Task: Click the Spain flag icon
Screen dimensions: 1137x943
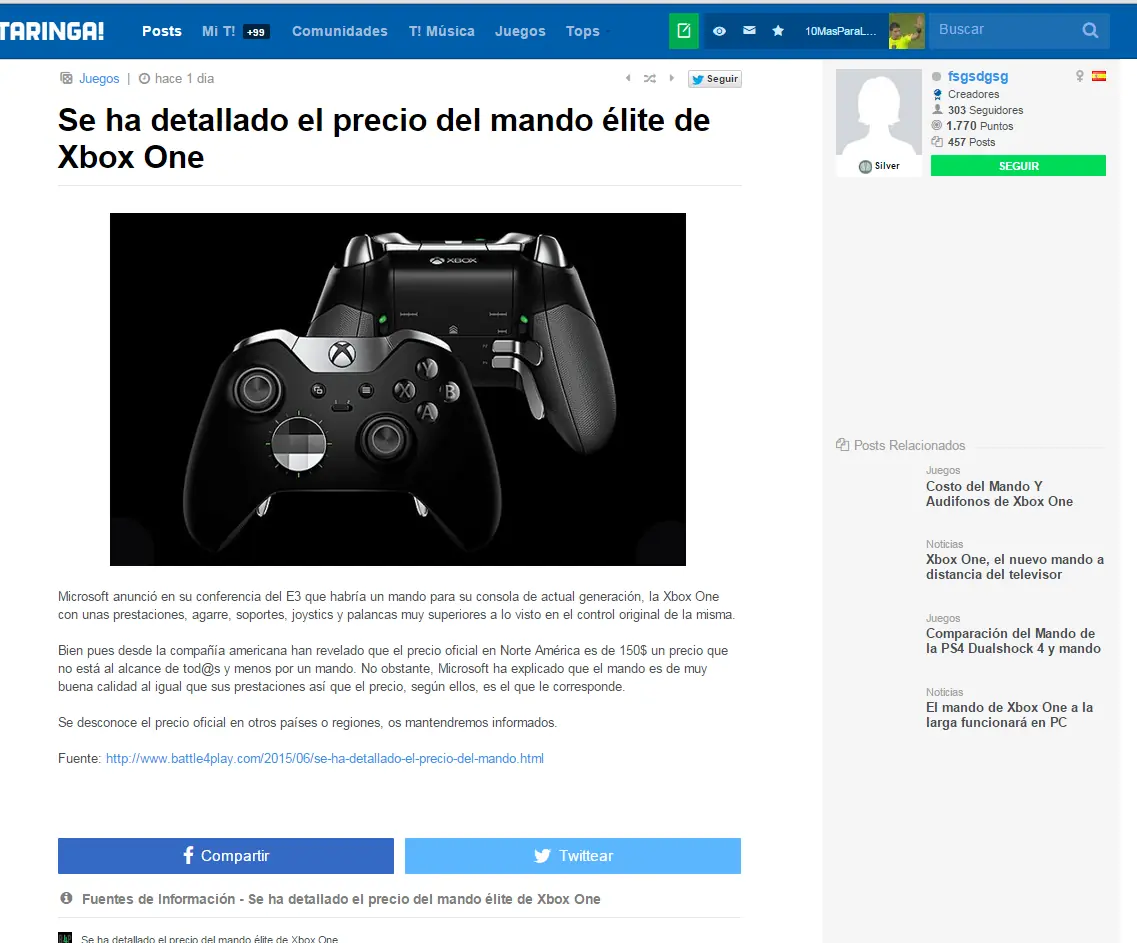Action: click(x=1099, y=76)
